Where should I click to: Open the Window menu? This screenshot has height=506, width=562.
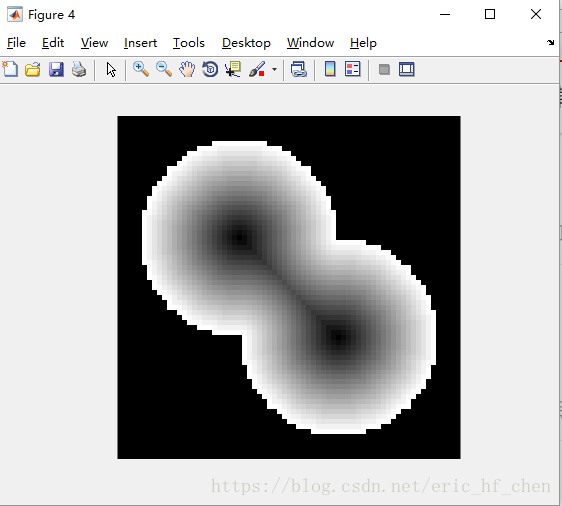310,43
